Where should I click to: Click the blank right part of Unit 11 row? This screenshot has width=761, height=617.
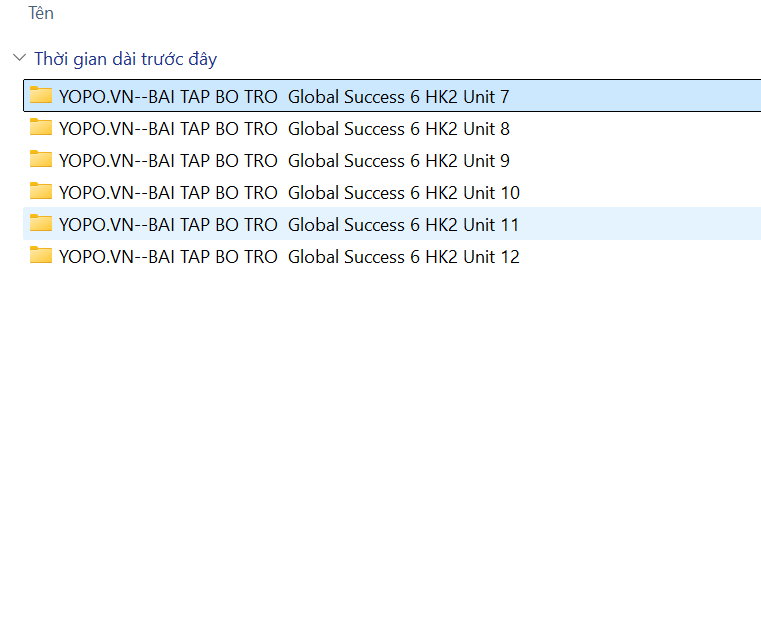click(x=640, y=225)
